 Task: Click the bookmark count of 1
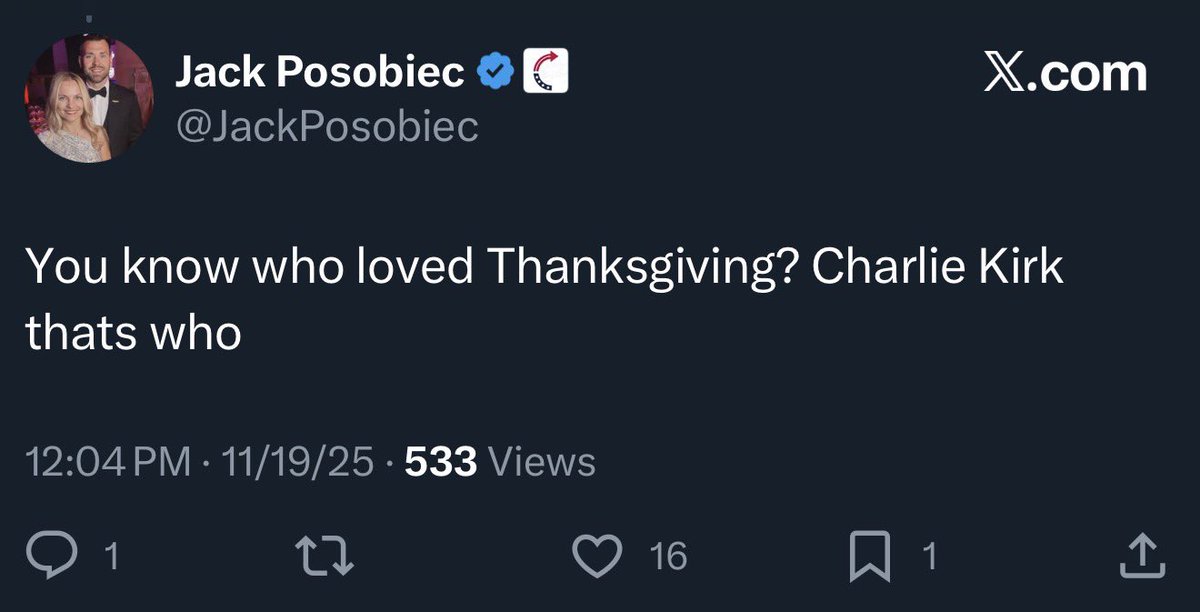[930, 557]
